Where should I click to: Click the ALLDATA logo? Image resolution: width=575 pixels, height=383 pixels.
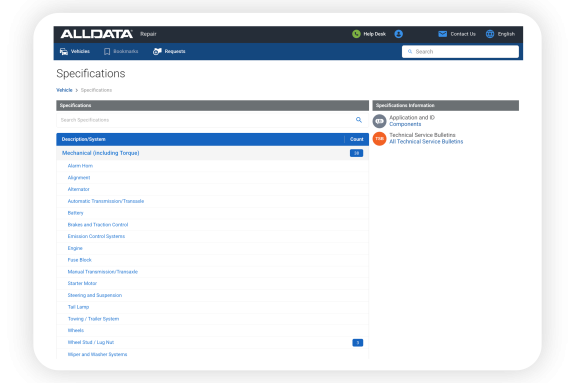pyautogui.click(x=97, y=34)
